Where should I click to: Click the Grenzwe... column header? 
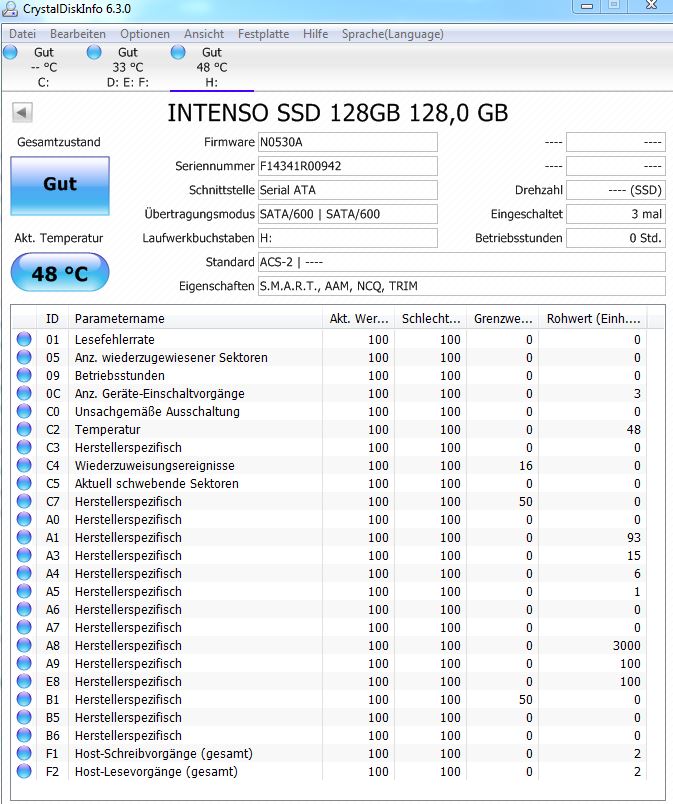tap(503, 318)
